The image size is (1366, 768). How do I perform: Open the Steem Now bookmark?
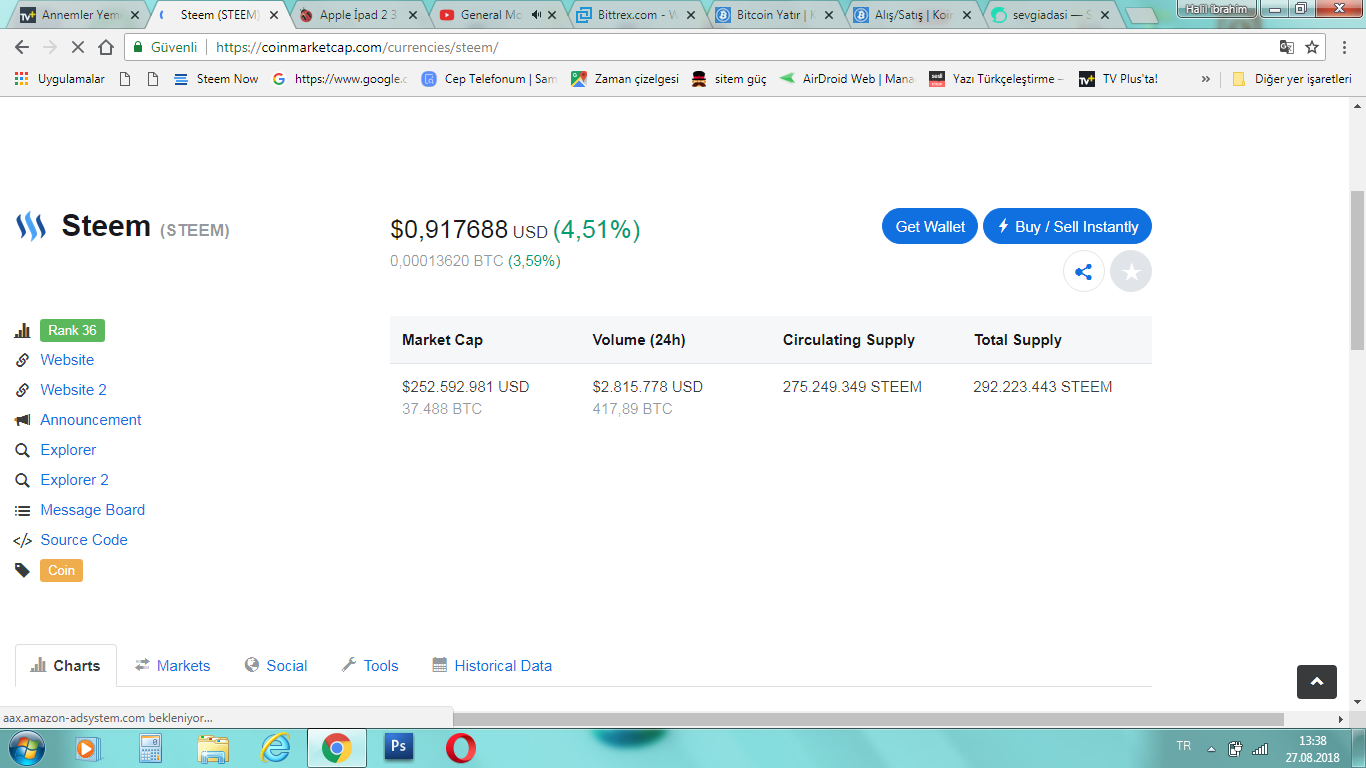click(216, 79)
